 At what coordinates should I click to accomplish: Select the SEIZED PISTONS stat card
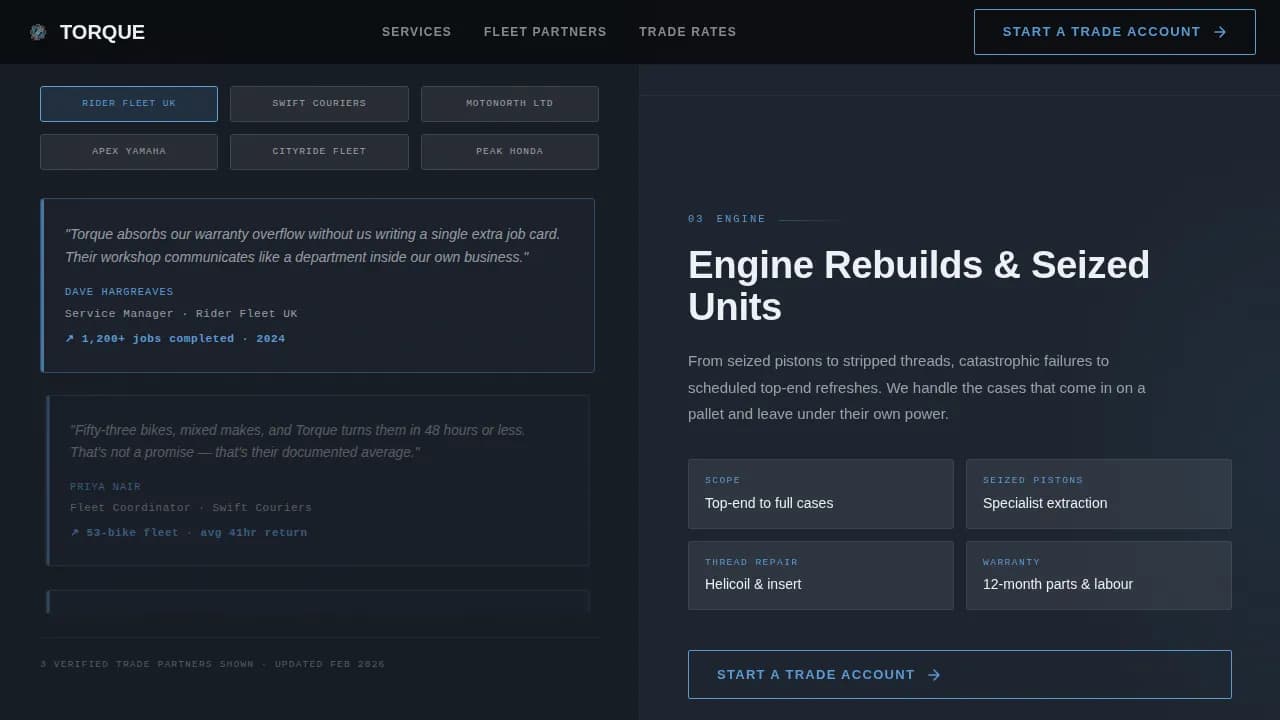pyautogui.click(x=1098, y=493)
